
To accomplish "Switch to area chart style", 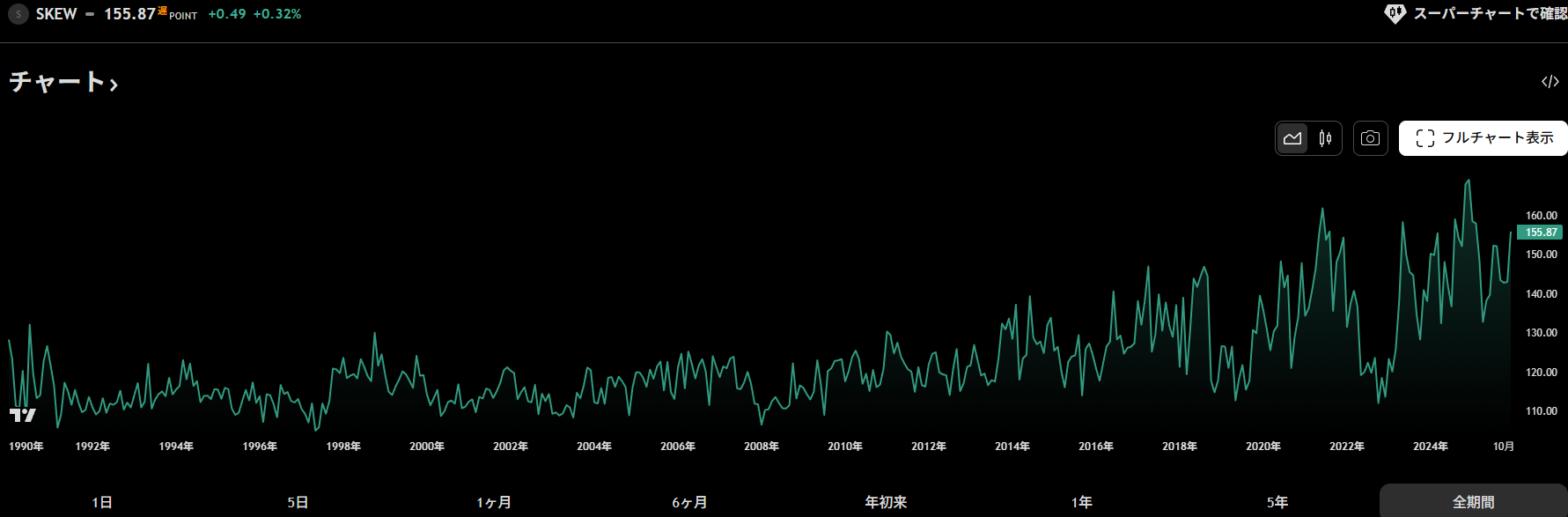I will 1292,138.
